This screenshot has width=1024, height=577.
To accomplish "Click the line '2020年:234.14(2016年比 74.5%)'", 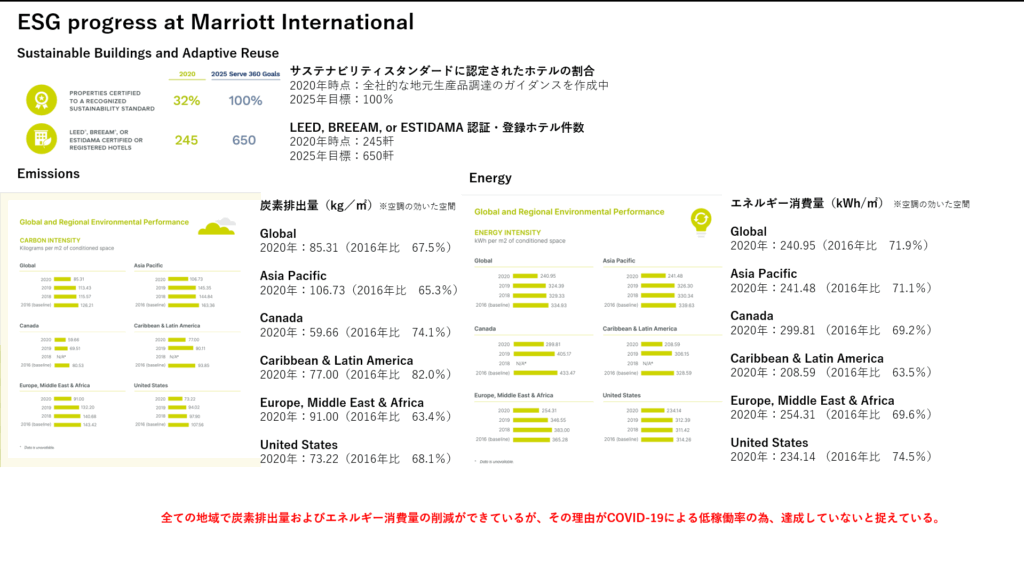I will 832,457.
